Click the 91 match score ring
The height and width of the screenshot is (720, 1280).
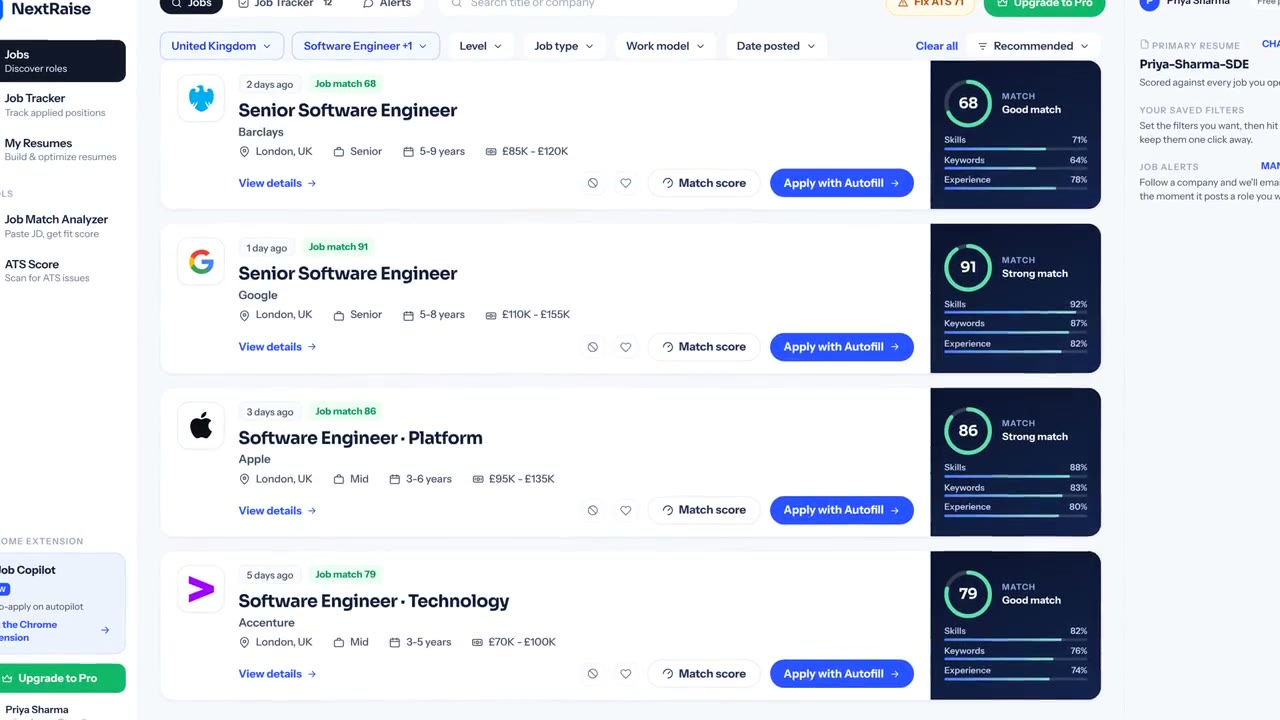coord(968,267)
